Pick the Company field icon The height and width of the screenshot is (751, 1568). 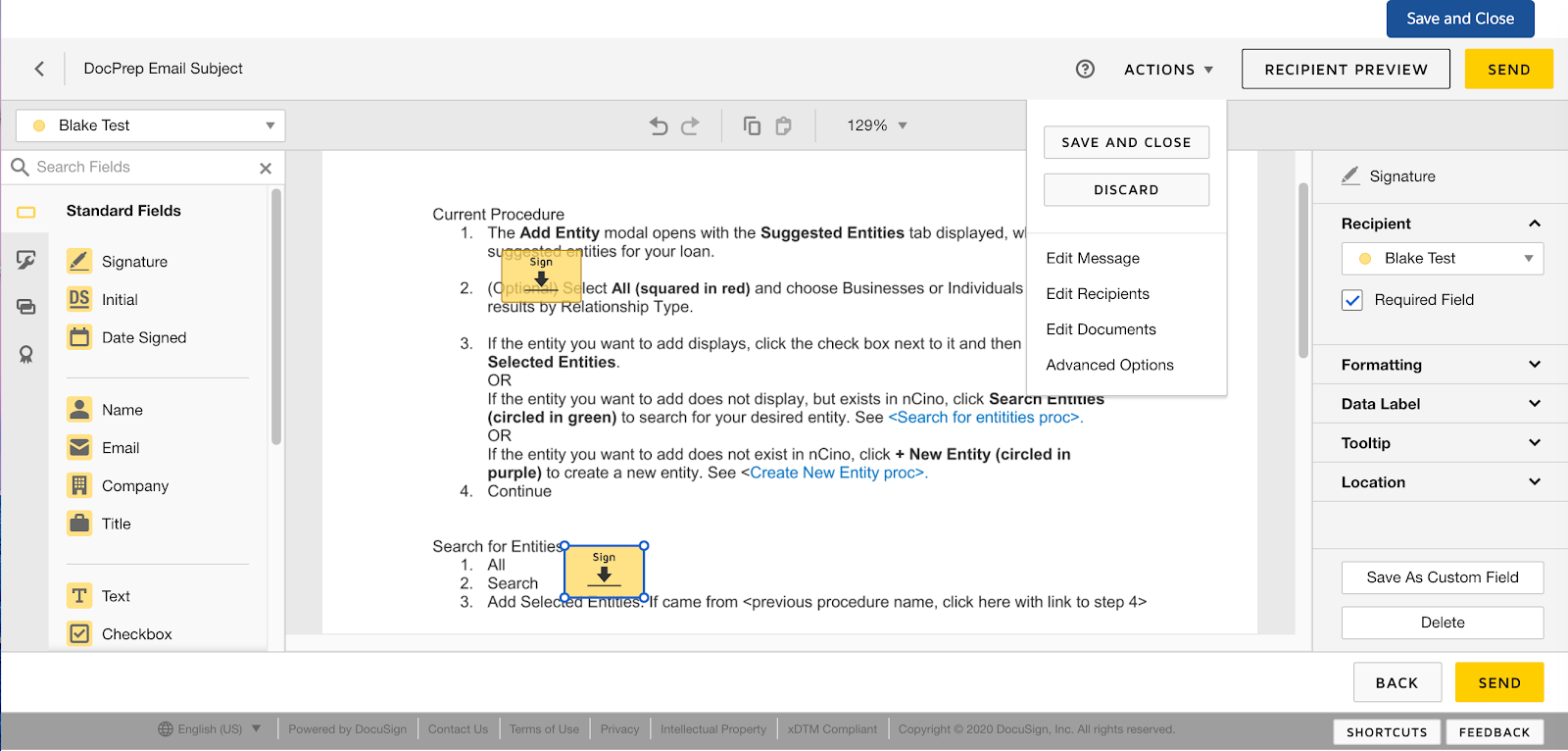[x=79, y=485]
